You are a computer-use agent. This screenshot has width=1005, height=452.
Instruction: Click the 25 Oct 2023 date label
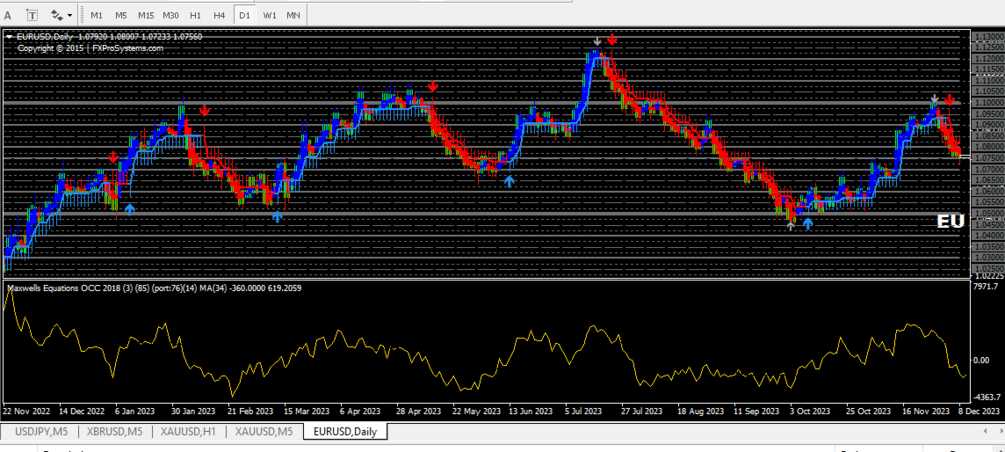868,411
